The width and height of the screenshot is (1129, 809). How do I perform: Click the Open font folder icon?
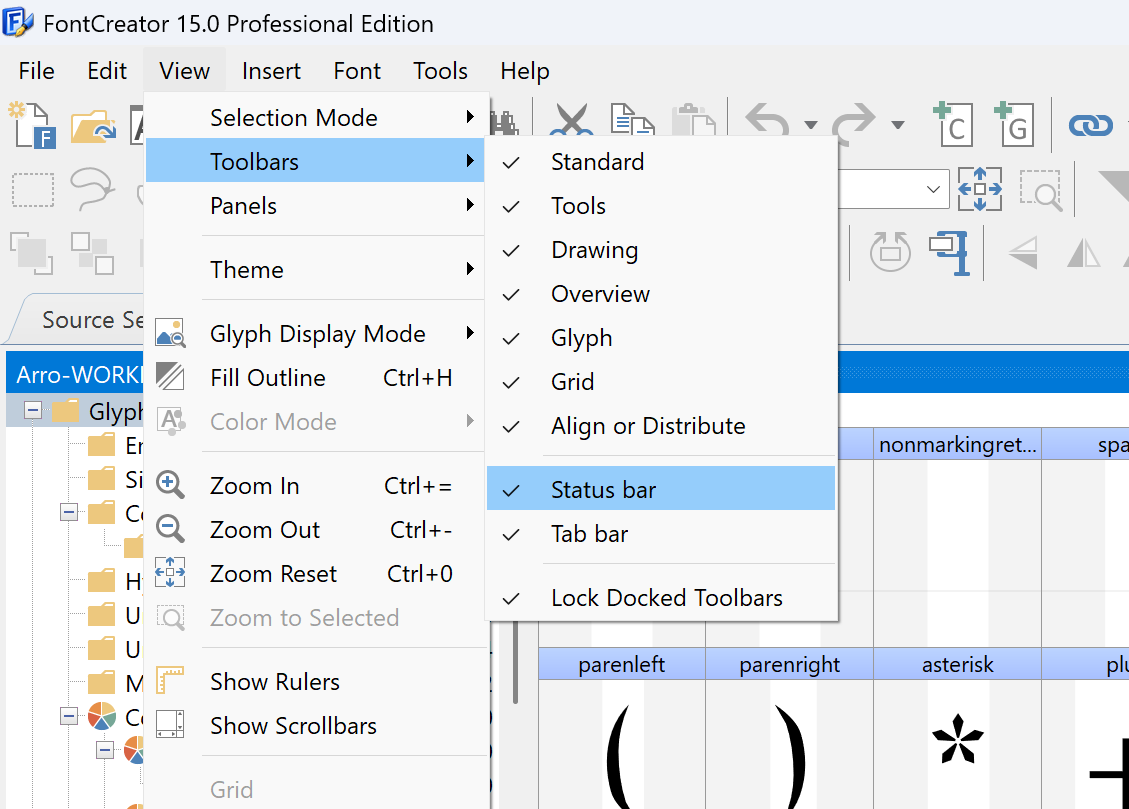(x=94, y=127)
